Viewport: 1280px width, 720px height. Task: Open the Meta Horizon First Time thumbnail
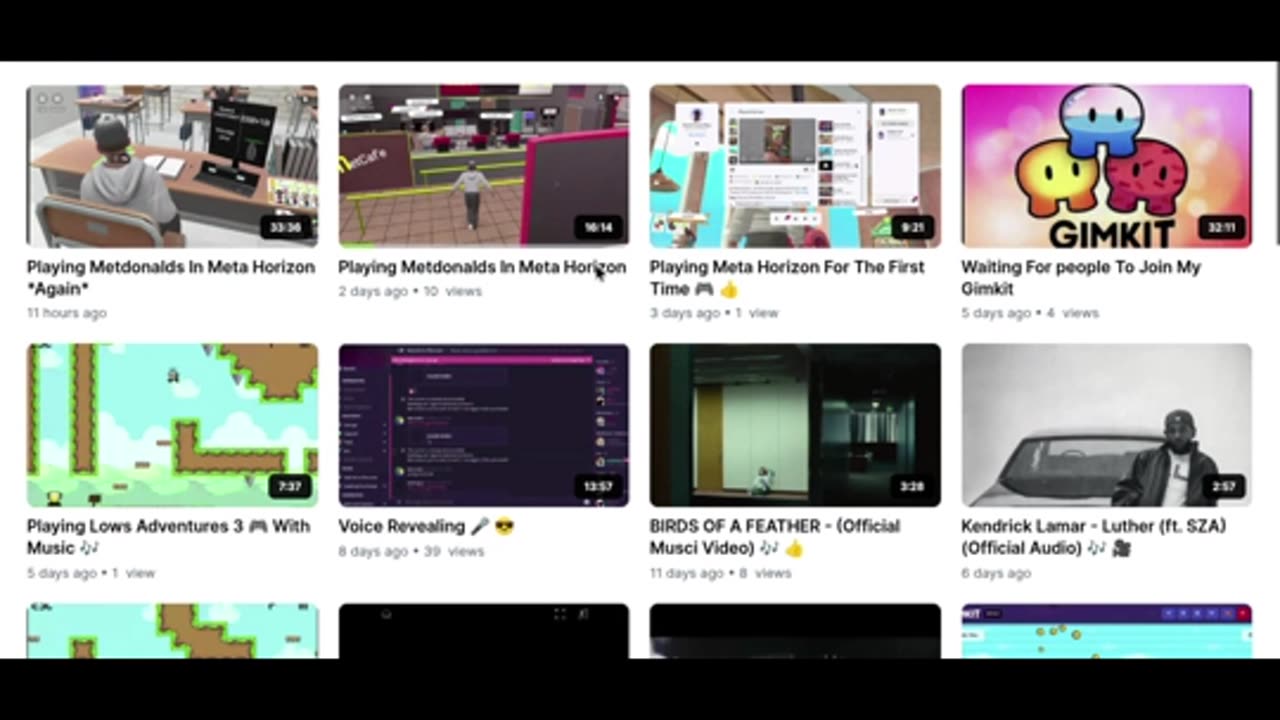coord(795,166)
